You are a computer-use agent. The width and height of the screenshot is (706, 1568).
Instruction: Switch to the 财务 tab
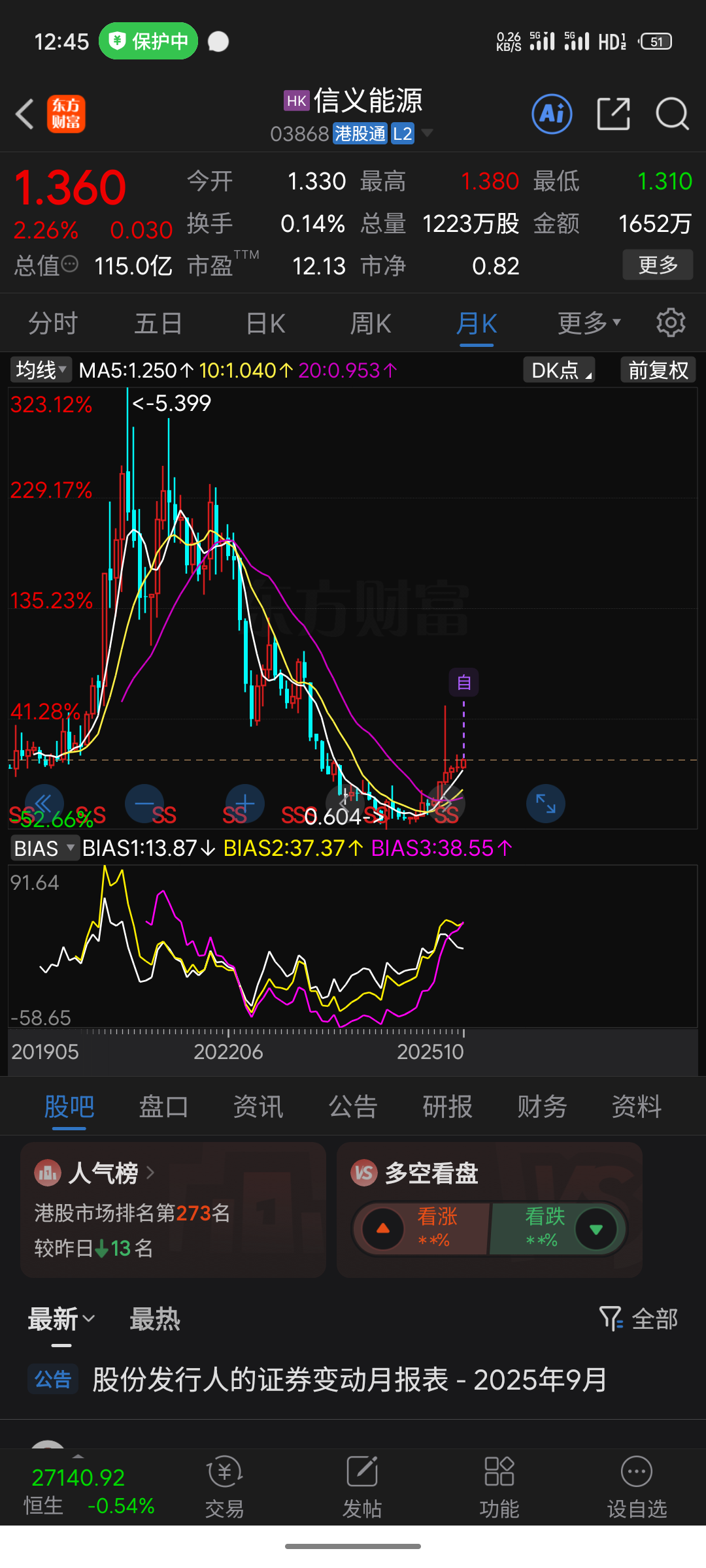(x=542, y=1107)
